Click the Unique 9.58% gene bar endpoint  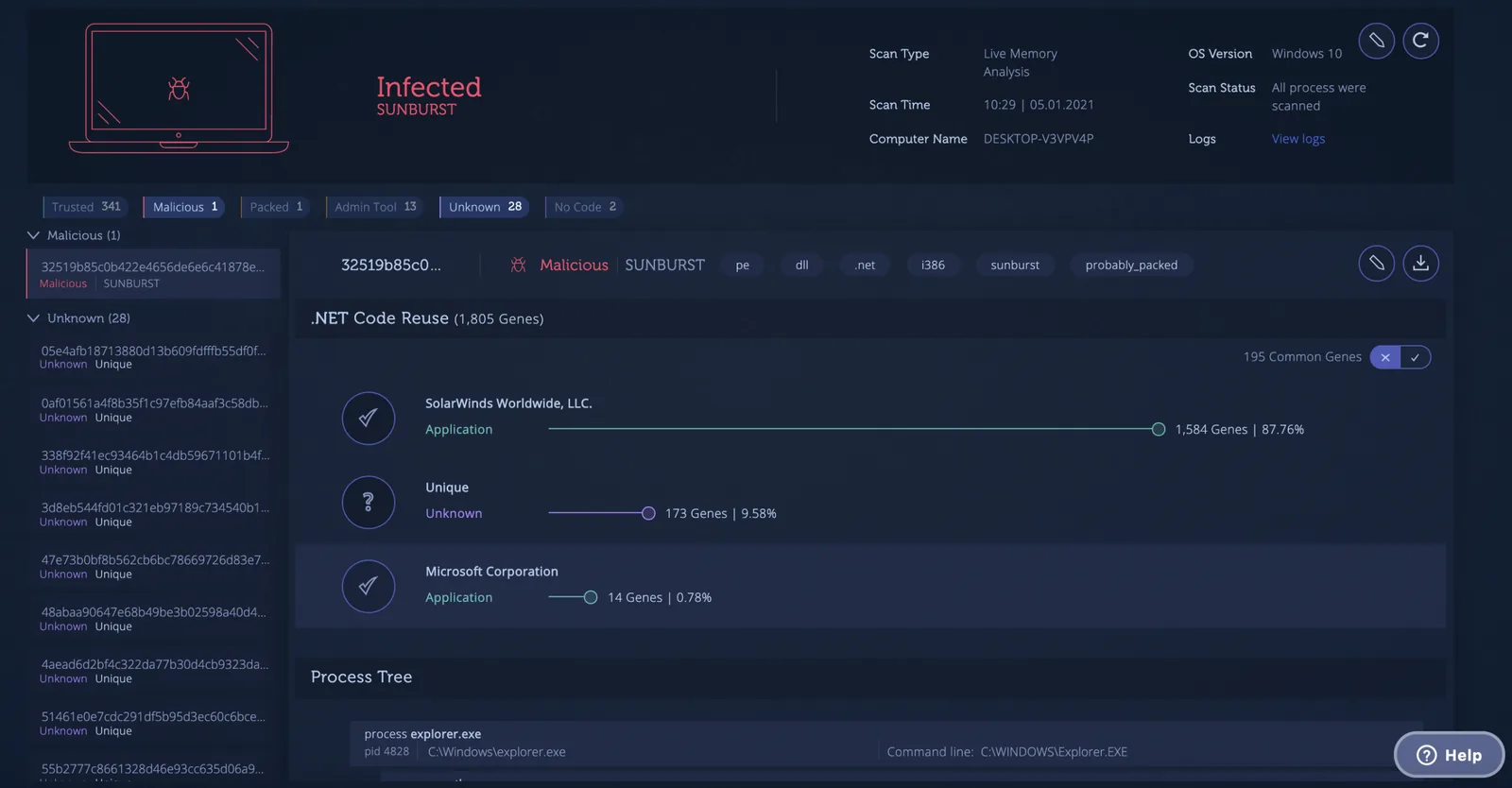(648, 513)
